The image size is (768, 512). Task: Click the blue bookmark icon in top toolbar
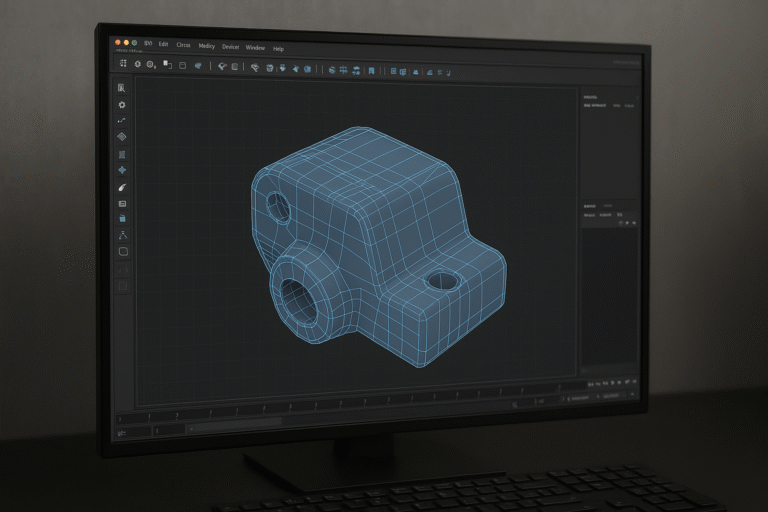click(371, 71)
